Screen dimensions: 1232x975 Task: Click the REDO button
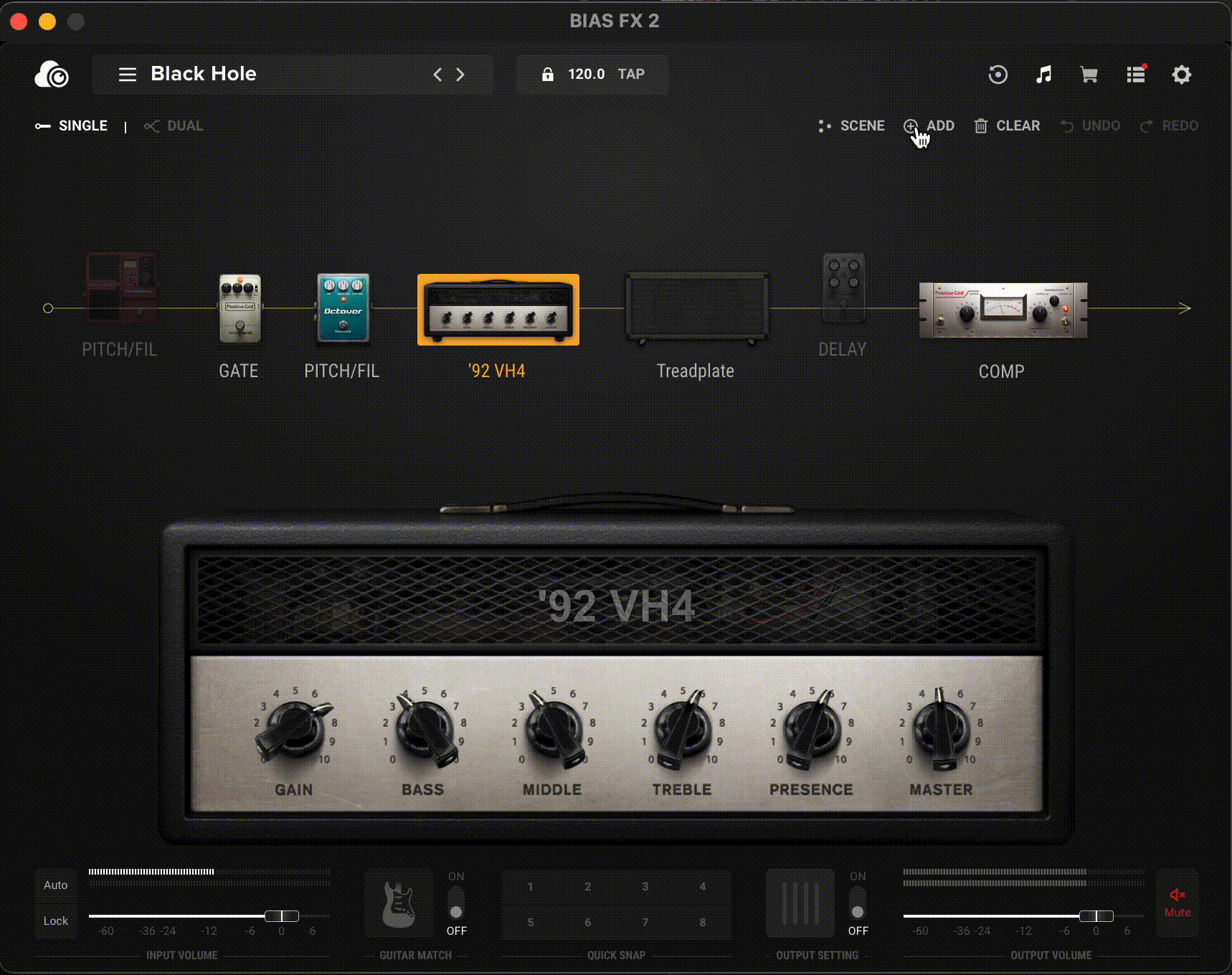(1170, 125)
